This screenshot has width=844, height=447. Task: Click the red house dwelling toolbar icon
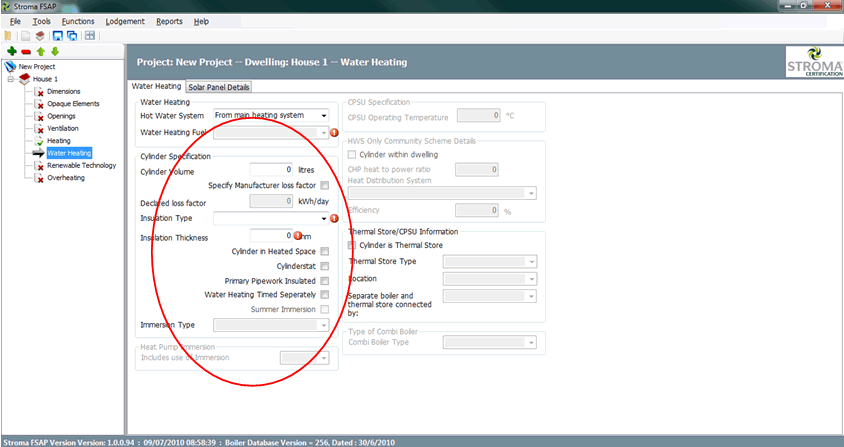(x=40, y=36)
